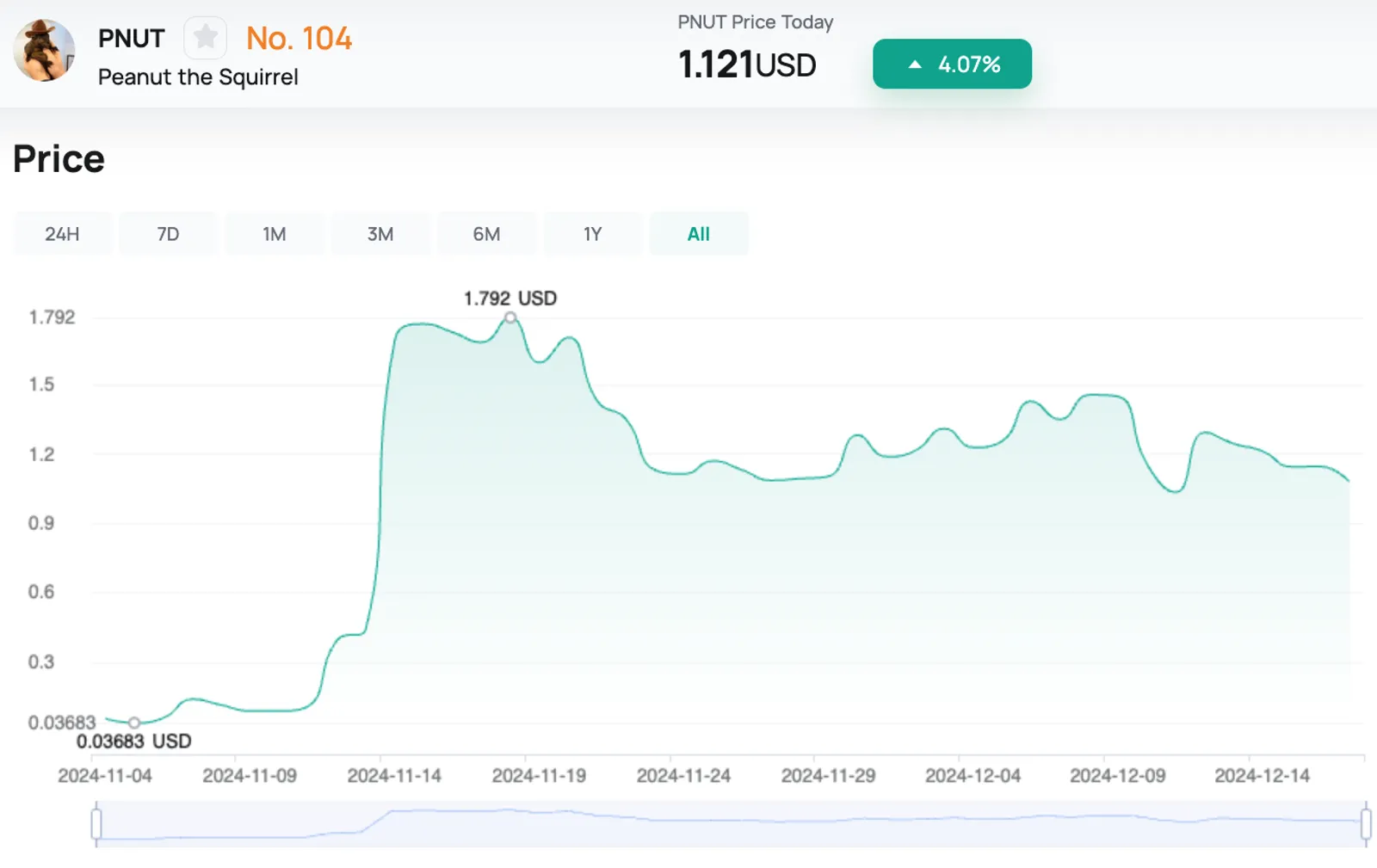Click the 2024-11-29 date axis label

pos(828,776)
